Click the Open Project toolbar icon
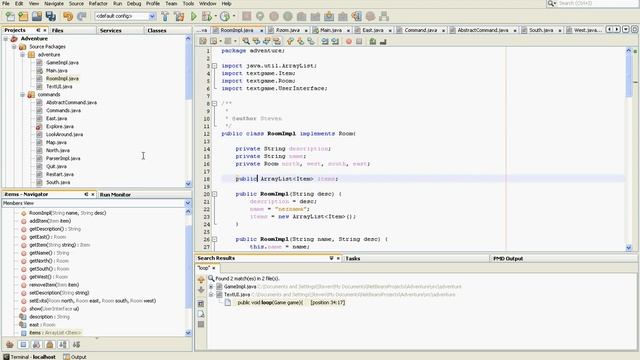 click(37, 16)
